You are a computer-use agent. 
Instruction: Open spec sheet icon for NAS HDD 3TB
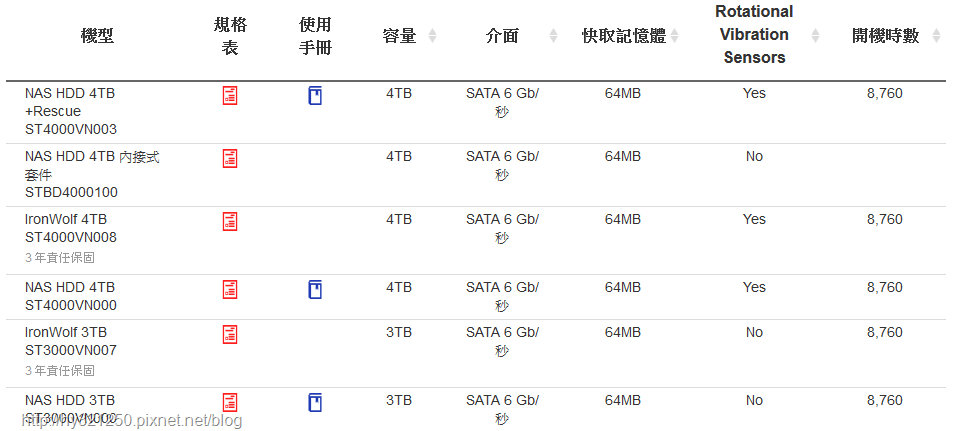tap(230, 402)
